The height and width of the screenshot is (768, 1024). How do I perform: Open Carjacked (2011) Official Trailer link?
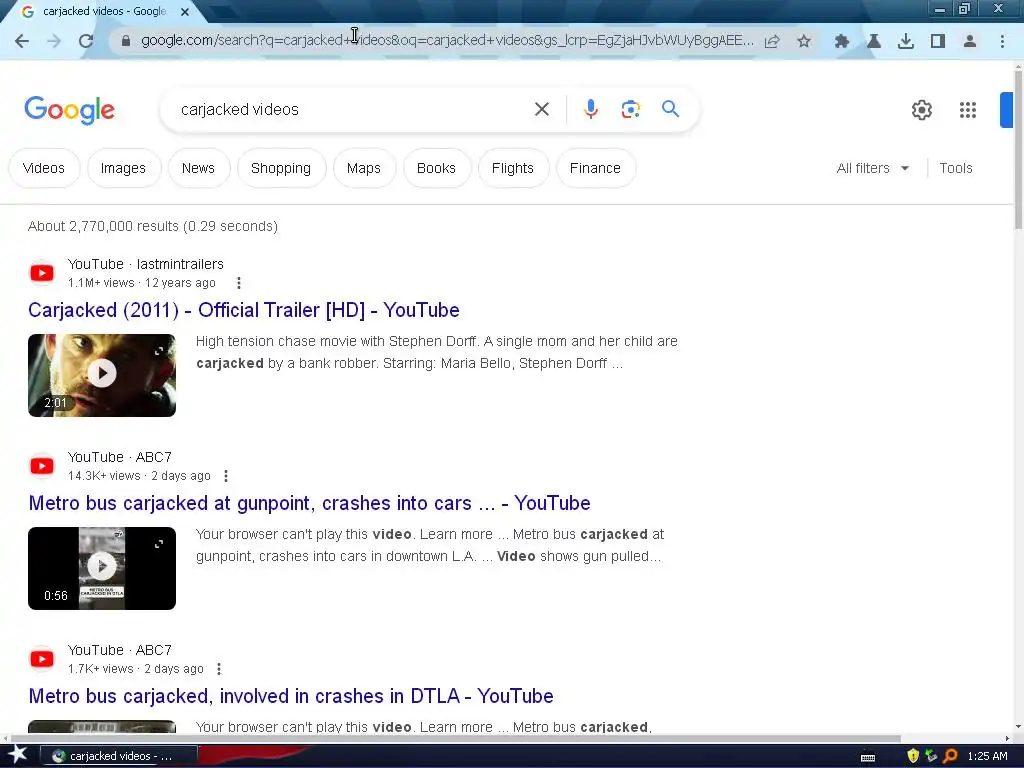pyautogui.click(x=244, y=310)
